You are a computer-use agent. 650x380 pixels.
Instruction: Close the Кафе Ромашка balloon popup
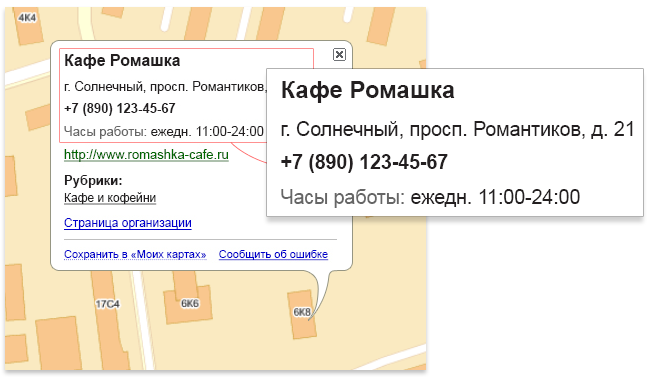[339, 54]
